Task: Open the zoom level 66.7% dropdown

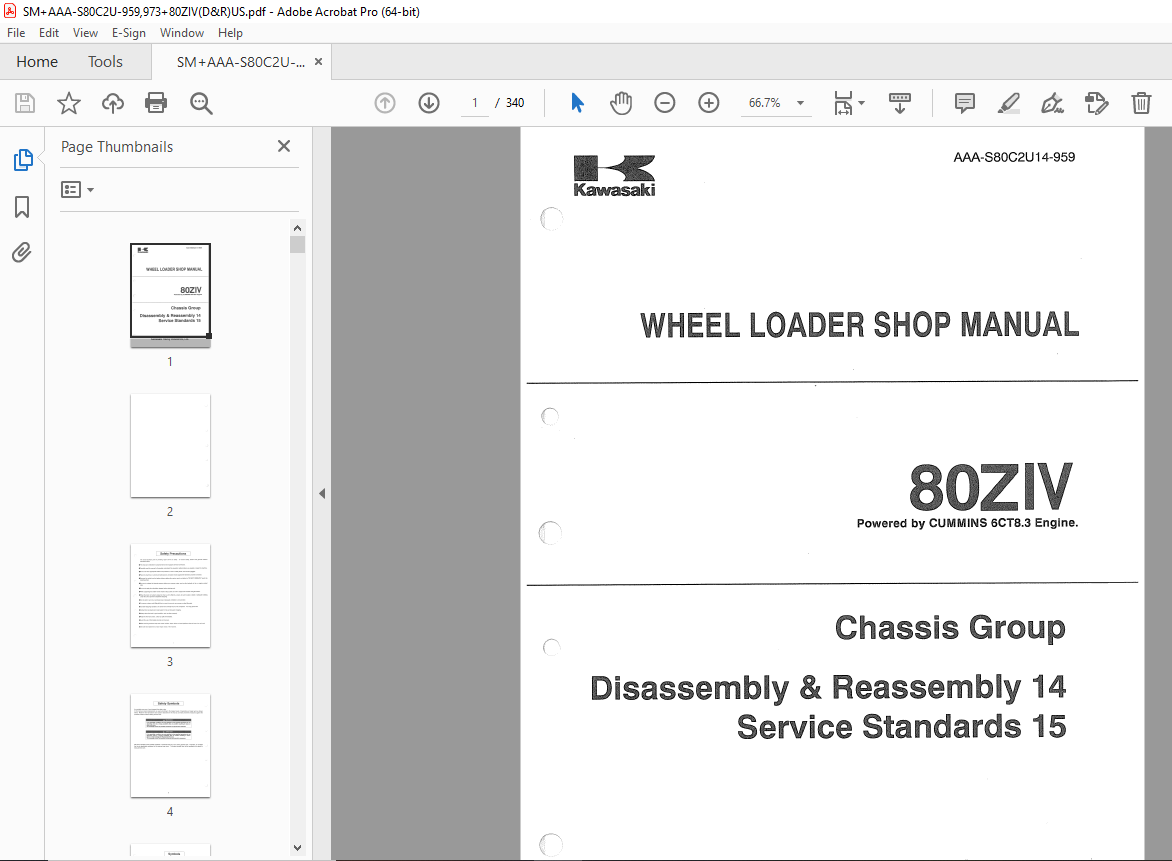Action: coord(801,103)
